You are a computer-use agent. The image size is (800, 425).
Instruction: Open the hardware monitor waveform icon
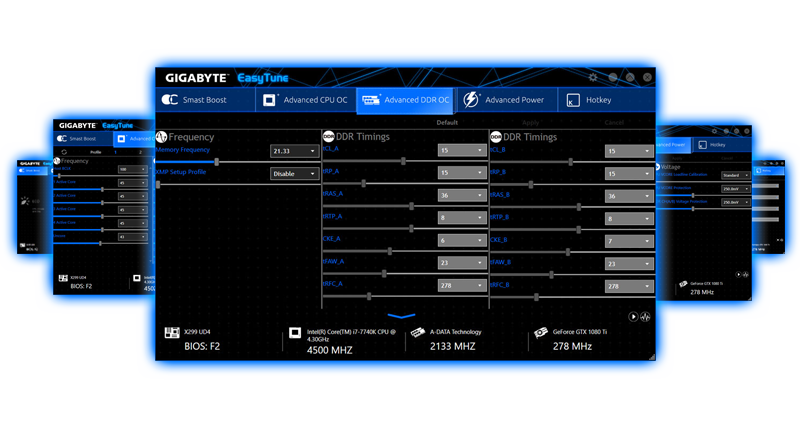[645, 317]
